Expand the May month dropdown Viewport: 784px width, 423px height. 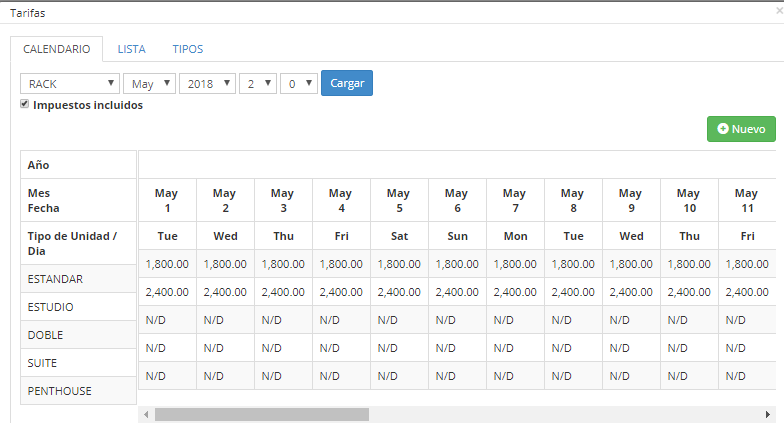pyautogui.click(x=149, y=84)
